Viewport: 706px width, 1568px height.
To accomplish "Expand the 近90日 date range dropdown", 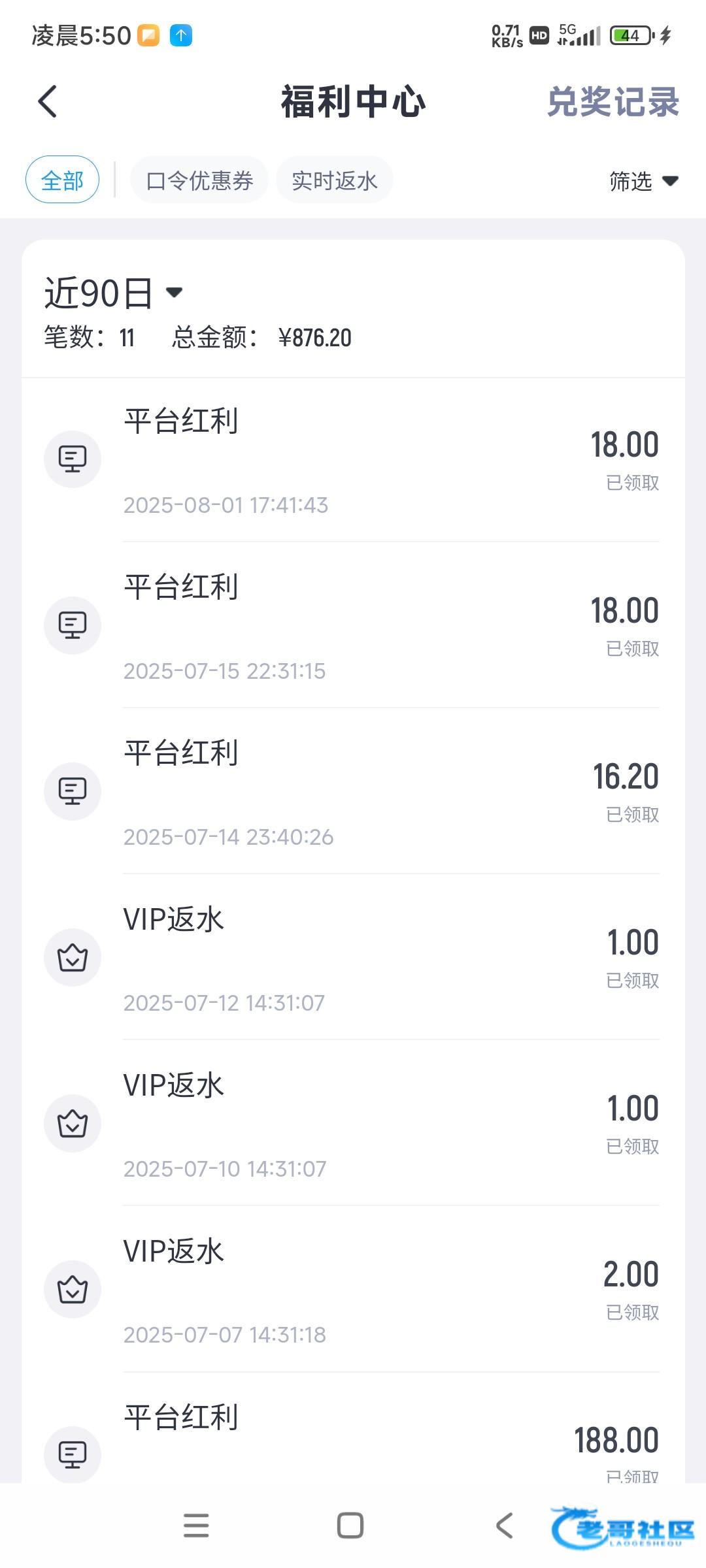I will tap(114, 293).
